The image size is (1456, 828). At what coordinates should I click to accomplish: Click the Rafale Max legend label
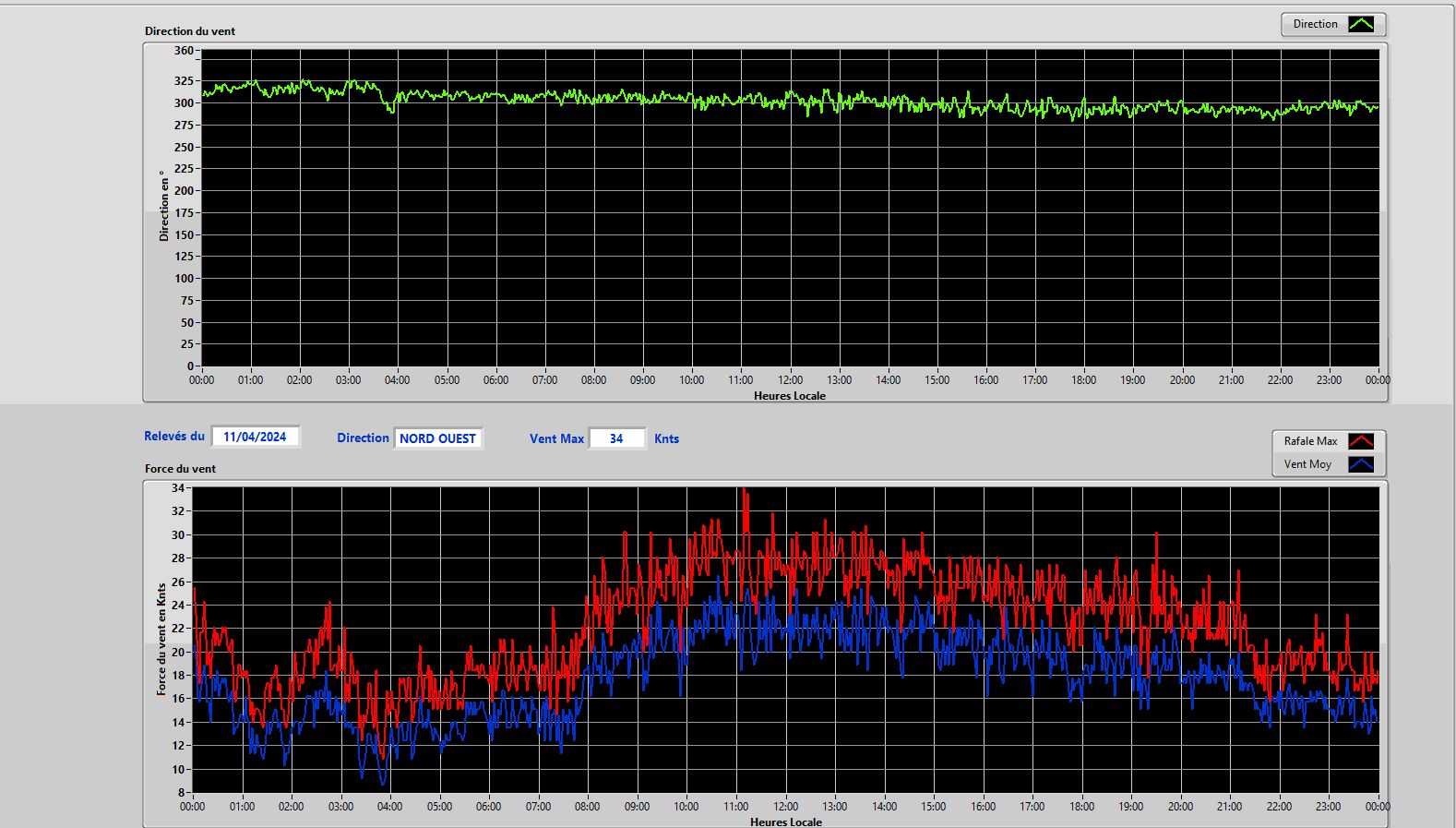(x=1310, y=441)
